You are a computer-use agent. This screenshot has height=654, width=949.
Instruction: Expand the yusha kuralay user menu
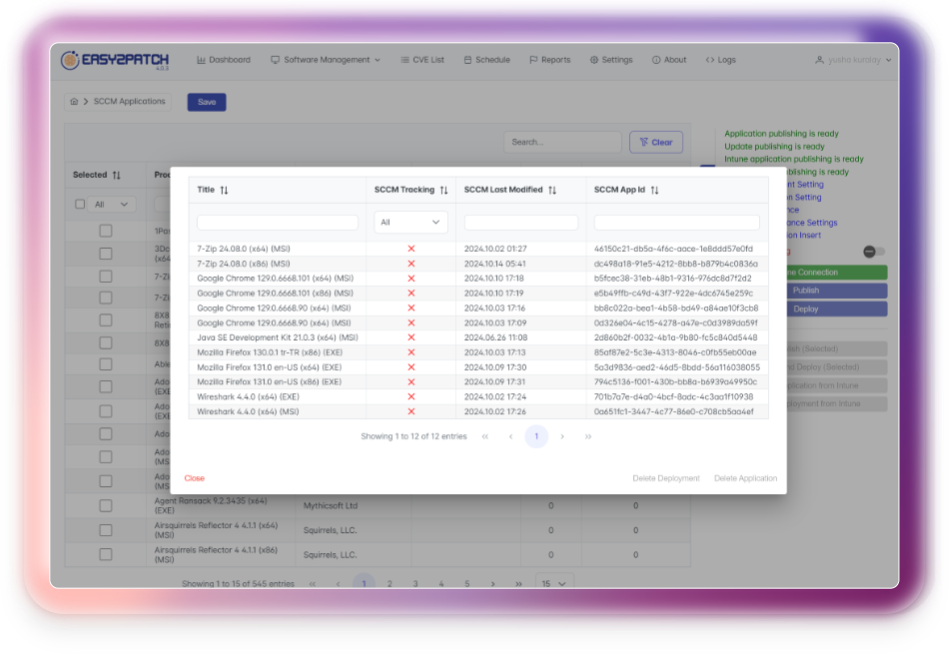pyautogui.click(x=853, y=60)
